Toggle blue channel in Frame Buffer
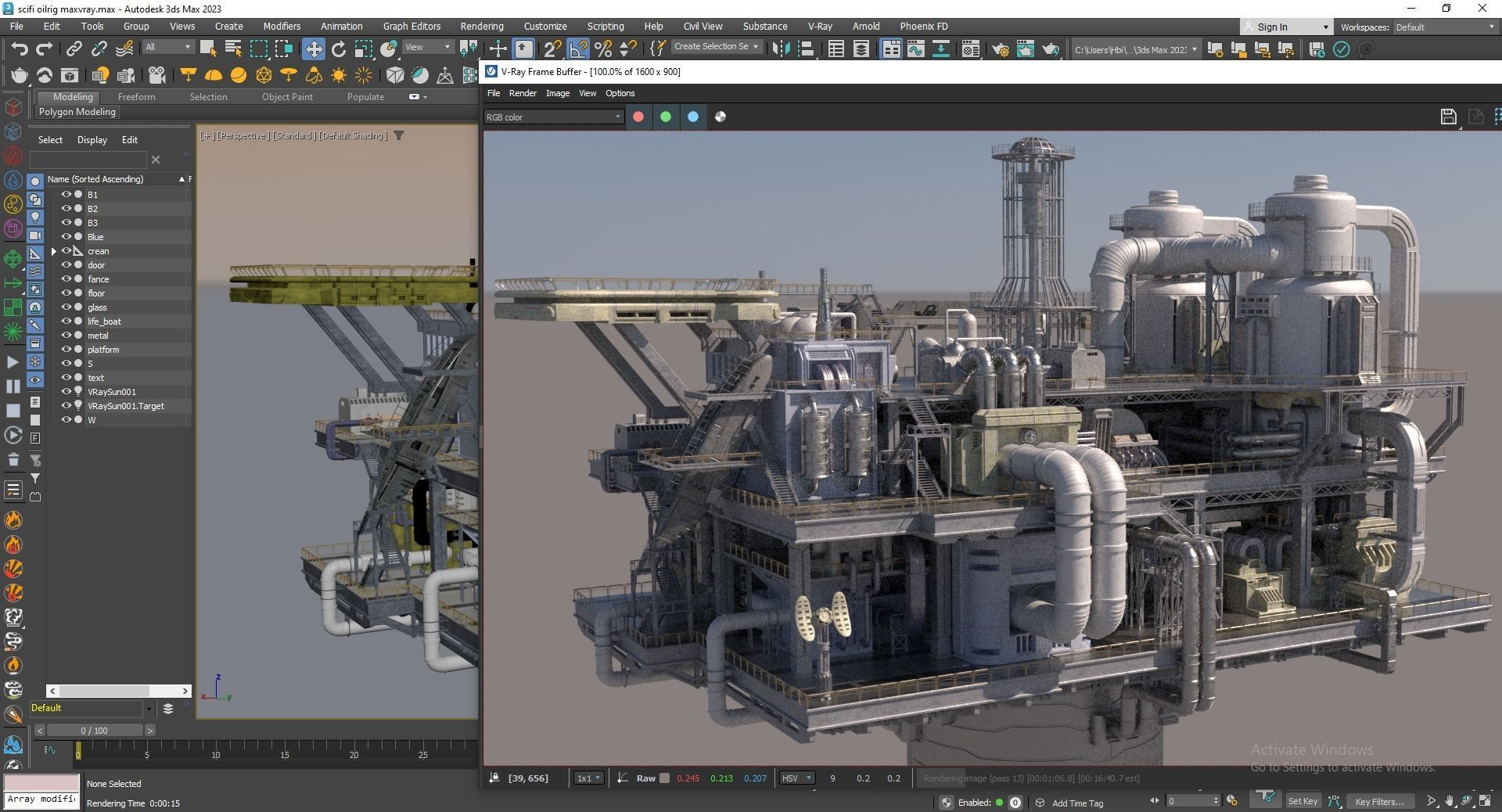This screenshot has height=812, width=1502. 693,117
